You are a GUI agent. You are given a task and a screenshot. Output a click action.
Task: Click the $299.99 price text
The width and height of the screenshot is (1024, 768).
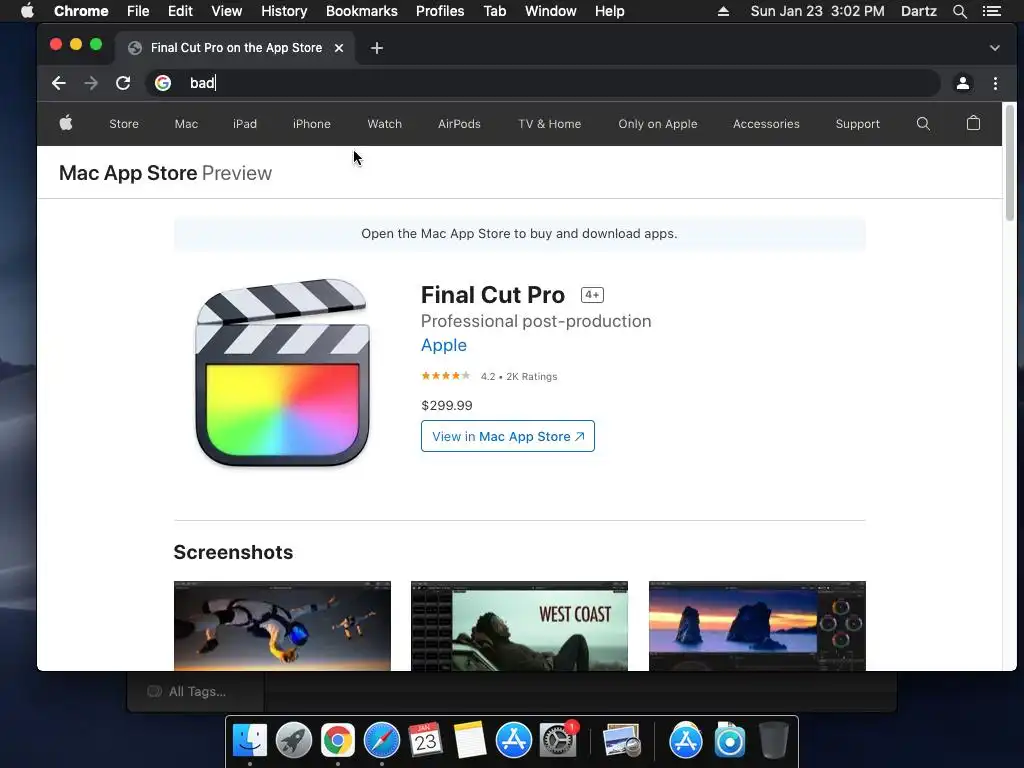point(447,406)
